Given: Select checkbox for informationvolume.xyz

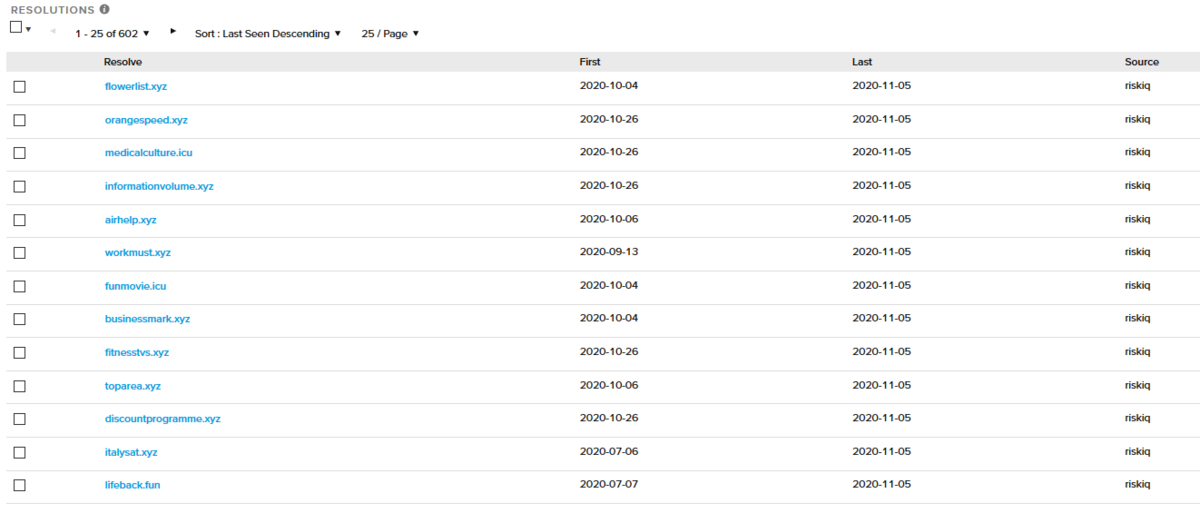Looking at the screenshot, I should tap(20, 187).
